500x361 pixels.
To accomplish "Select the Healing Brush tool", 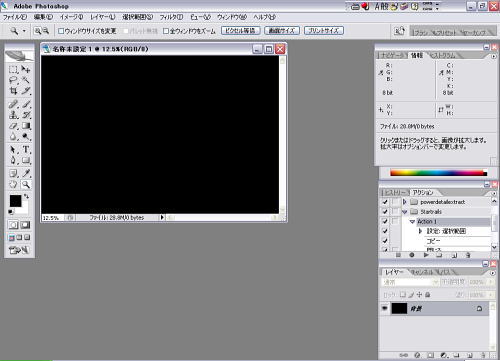I will point(13,104).
